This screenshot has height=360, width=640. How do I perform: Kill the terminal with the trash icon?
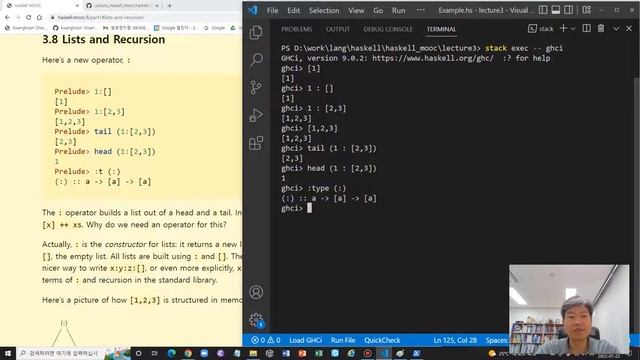pyautogui.click(x=601, y=29)
